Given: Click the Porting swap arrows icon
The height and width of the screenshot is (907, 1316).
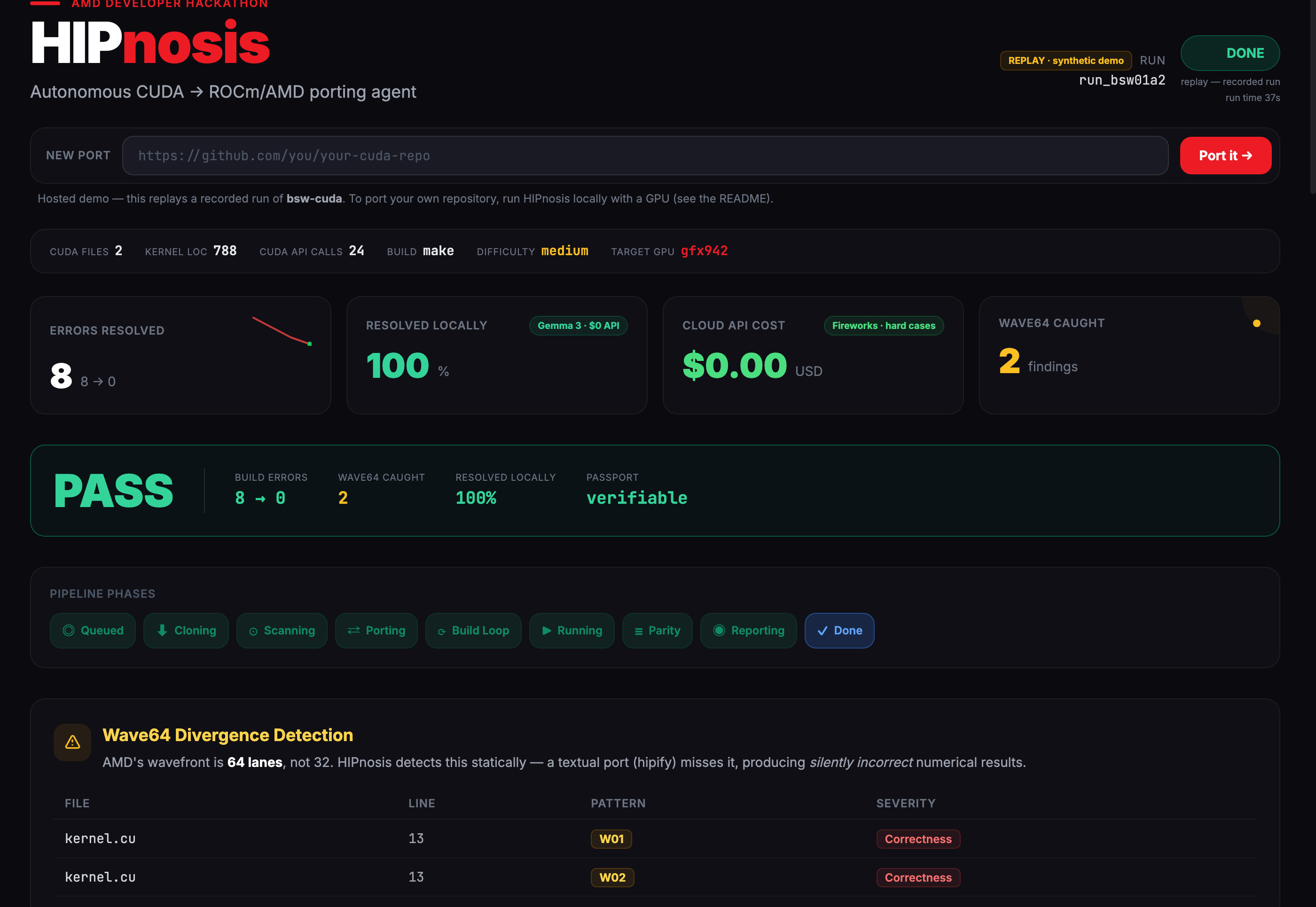Looking at the screenshot, I should point(353,630).
